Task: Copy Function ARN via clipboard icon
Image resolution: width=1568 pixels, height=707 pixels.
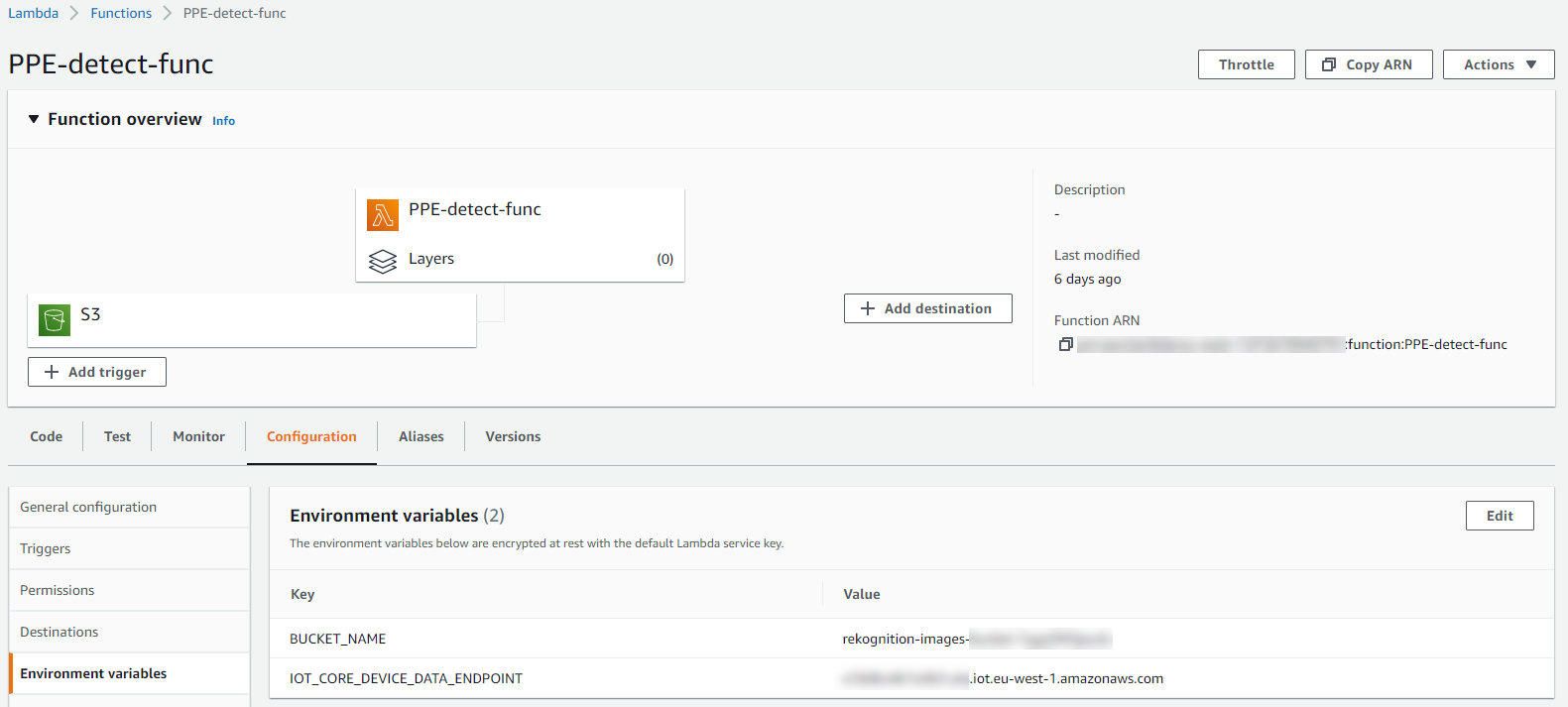Action: coord(1065,344)
